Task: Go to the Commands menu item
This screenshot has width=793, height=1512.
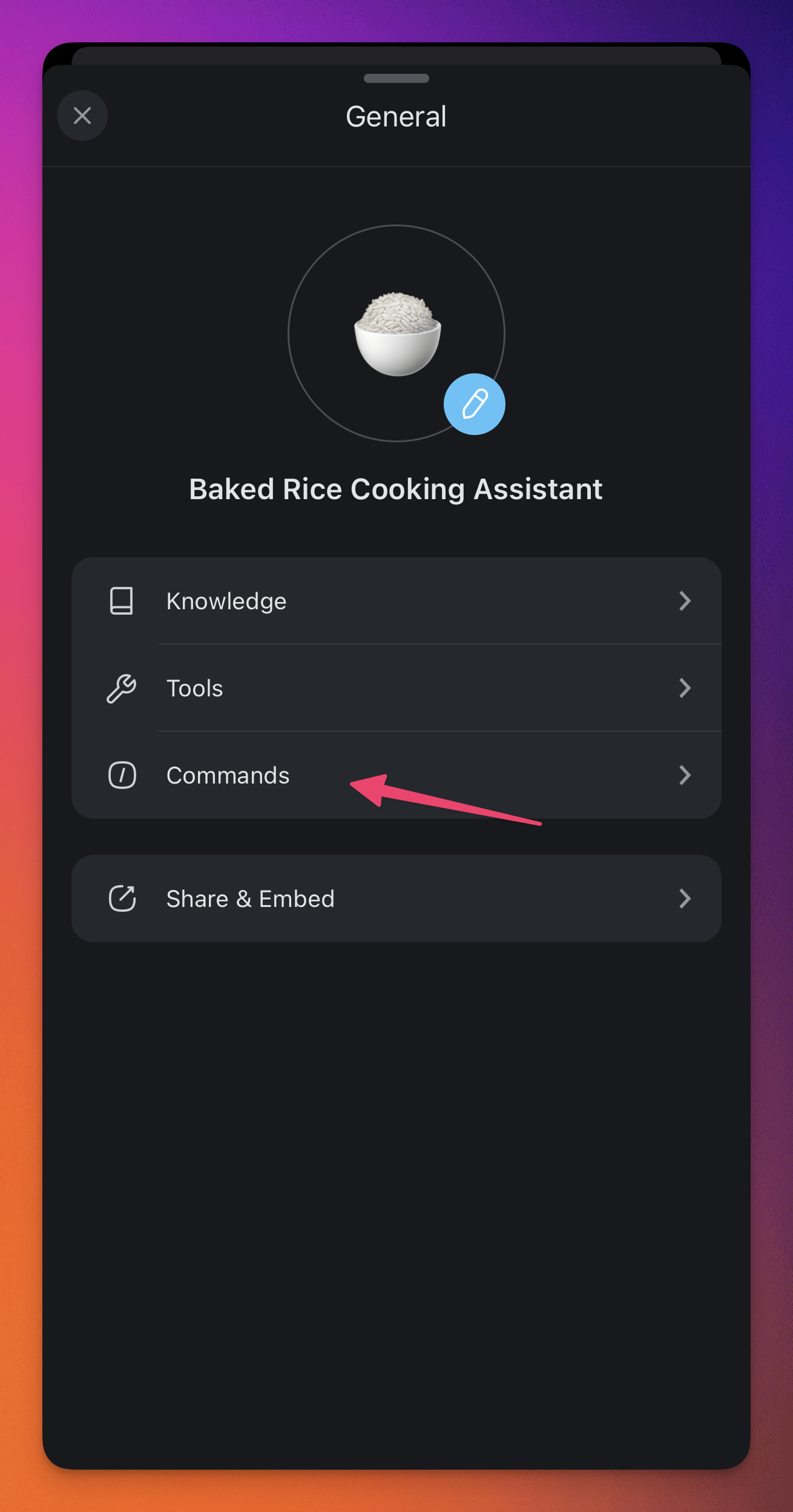Action: click(x=228, y=776)
